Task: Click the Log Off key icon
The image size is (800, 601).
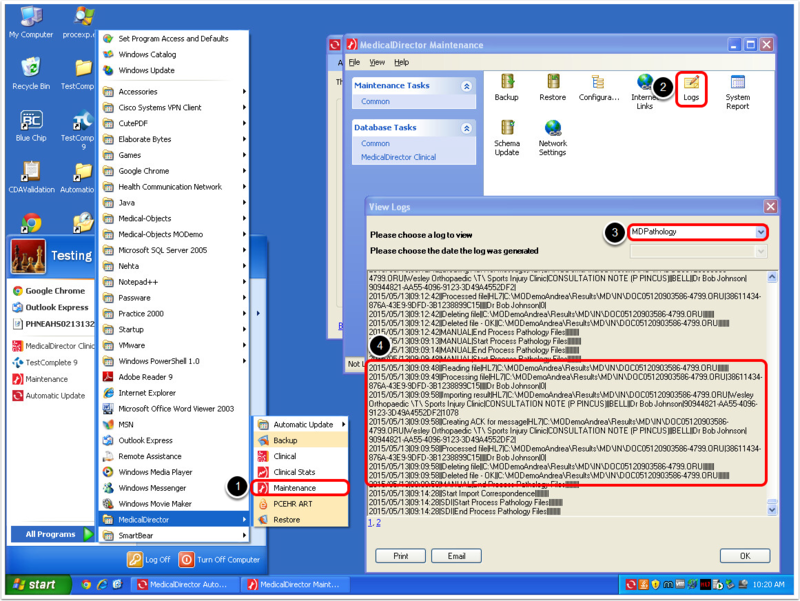Action: point(135,560)
